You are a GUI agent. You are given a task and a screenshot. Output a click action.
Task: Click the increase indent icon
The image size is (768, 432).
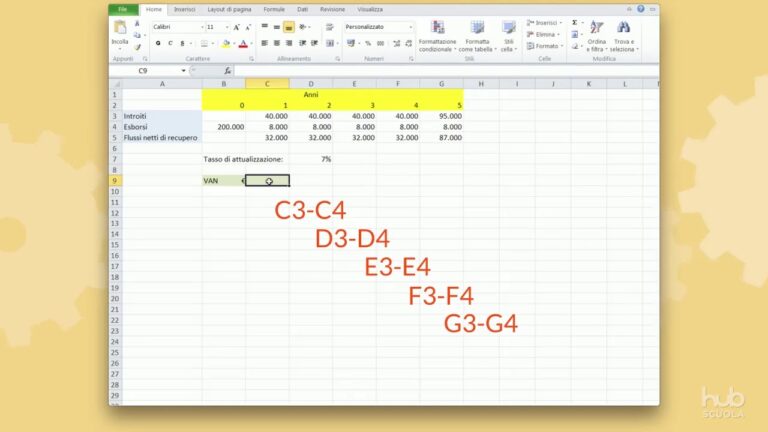[314, 44]
